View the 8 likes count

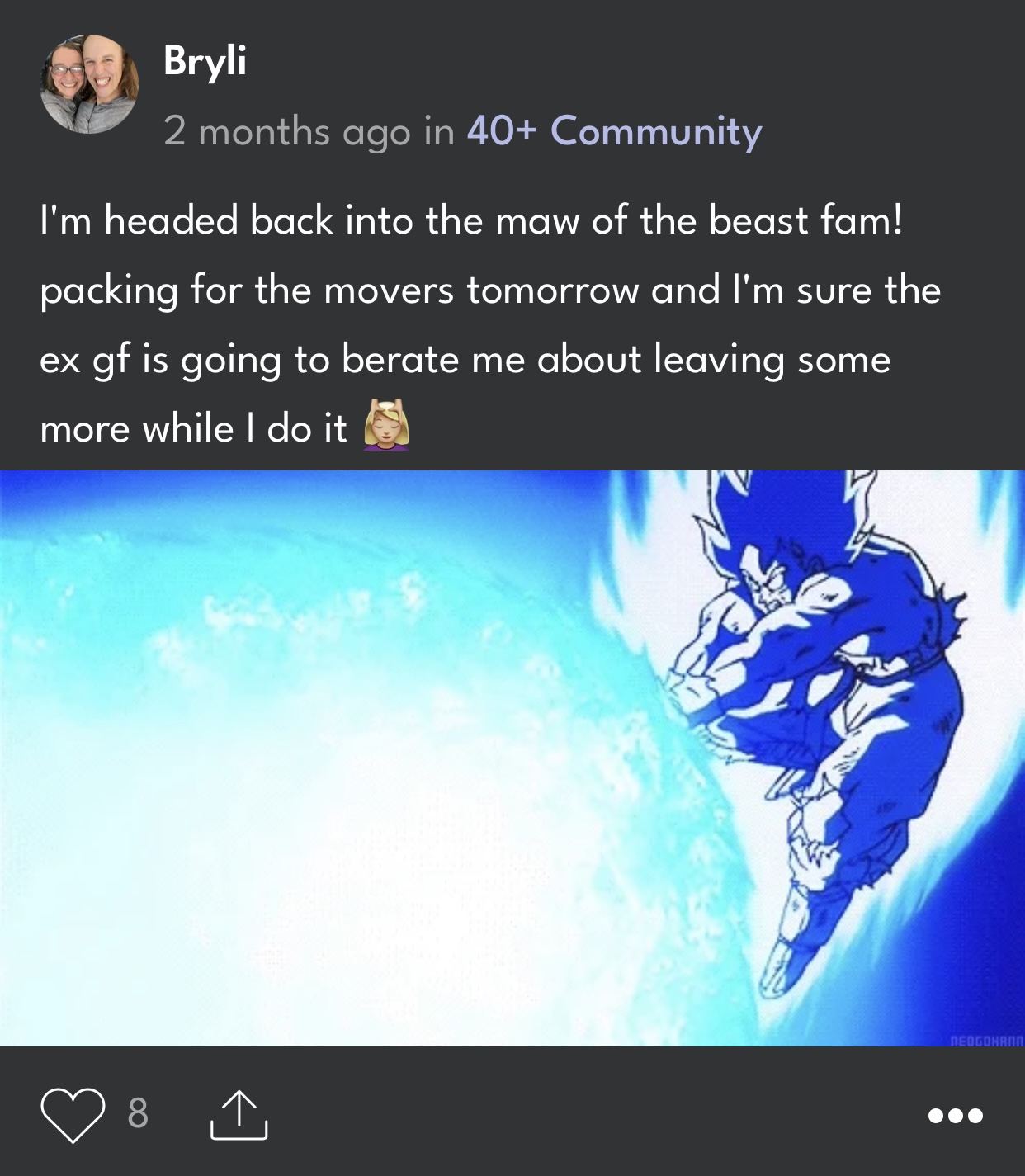138,1113
